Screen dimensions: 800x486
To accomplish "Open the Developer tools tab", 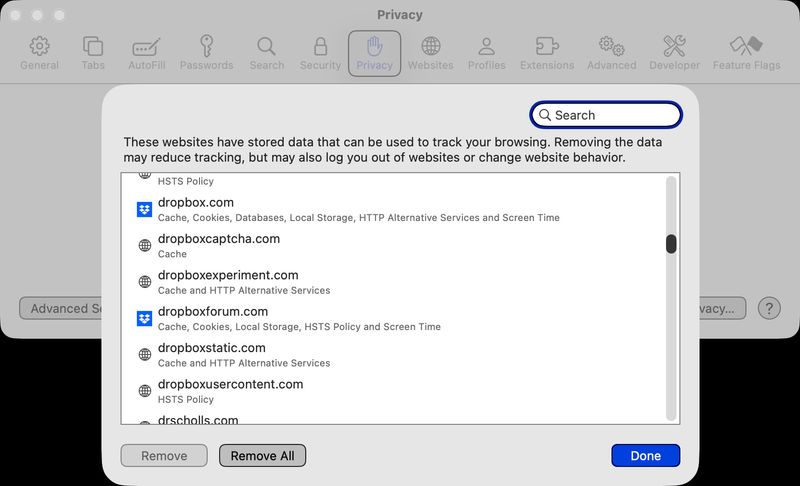I will click(674, 53).
